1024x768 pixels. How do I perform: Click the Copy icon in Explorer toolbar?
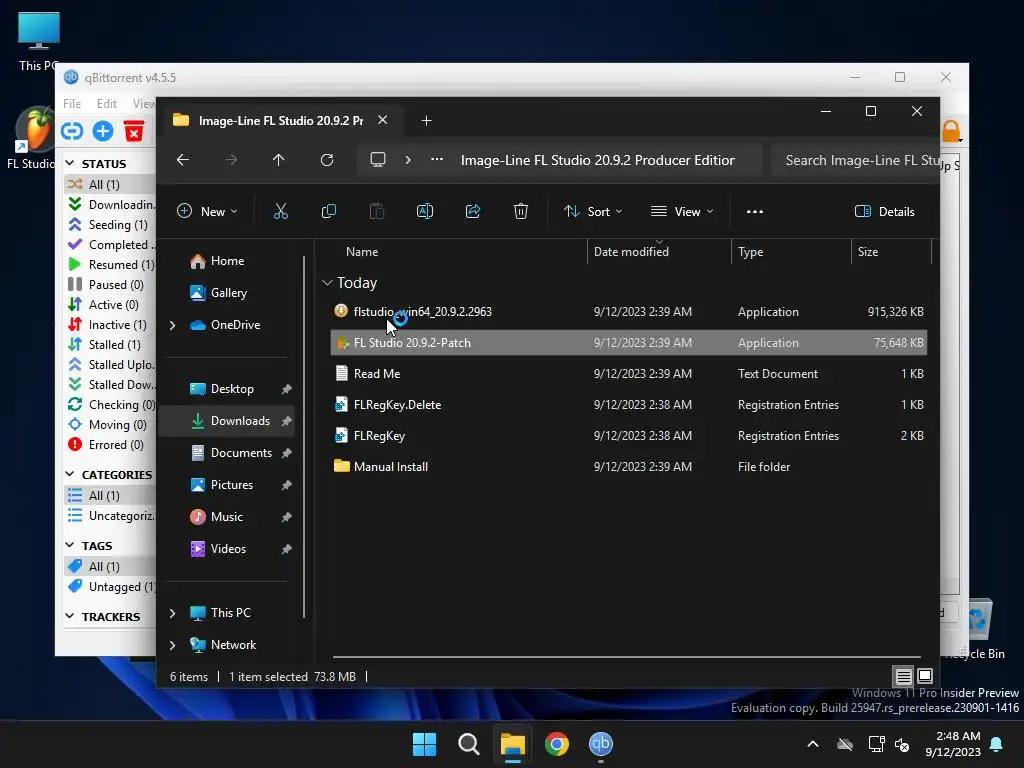click(328, 211)
